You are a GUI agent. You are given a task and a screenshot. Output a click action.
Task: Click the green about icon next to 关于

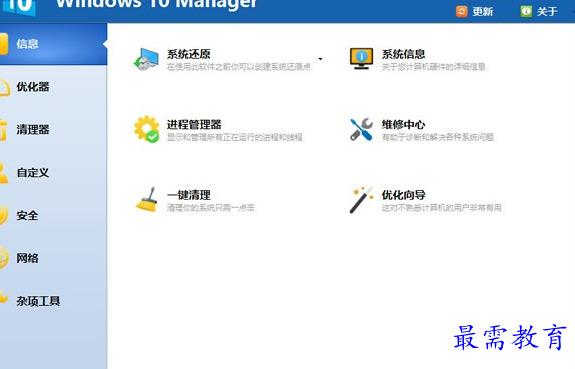click(x=526, y=11)
